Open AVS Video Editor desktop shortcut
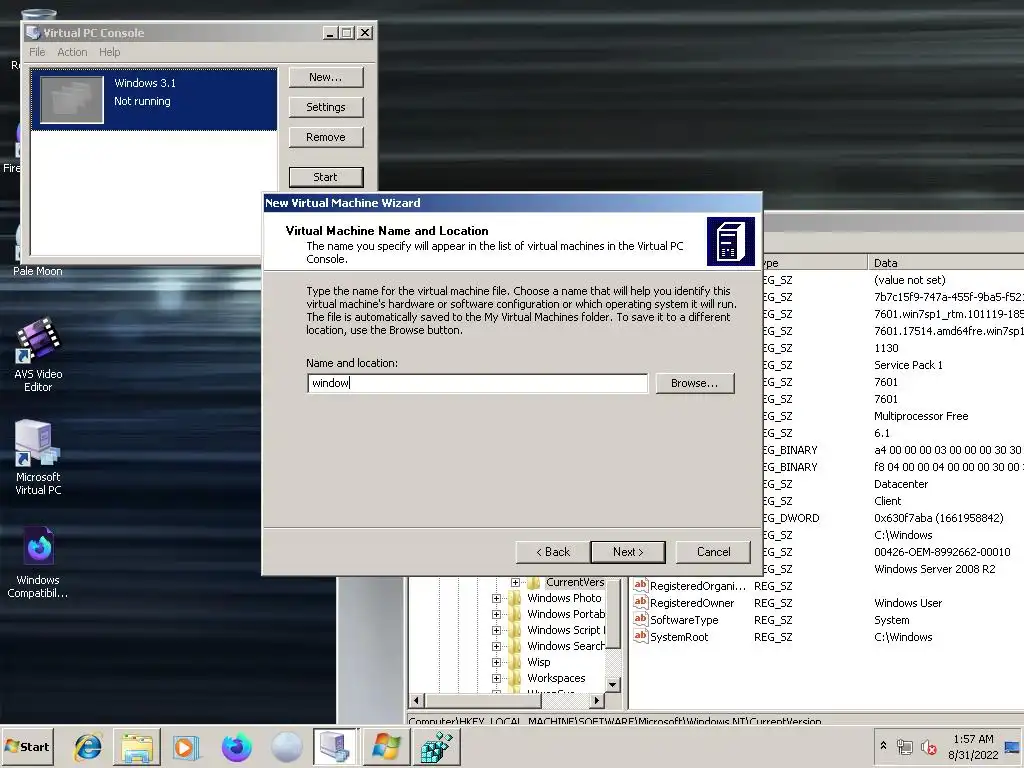 pyautogui.click(x=38, y=355)
